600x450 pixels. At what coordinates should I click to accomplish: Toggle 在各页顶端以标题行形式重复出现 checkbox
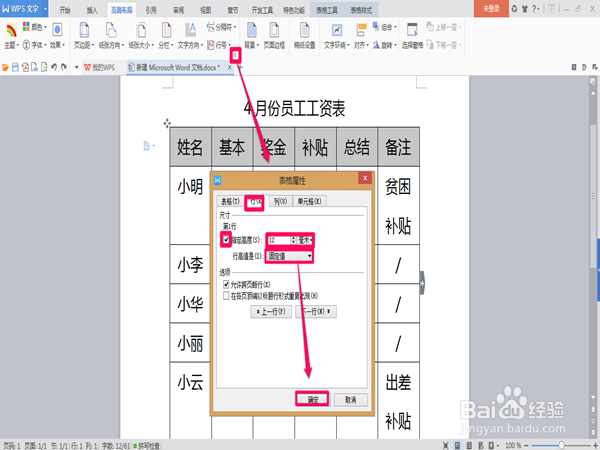(x=226, y=295)
